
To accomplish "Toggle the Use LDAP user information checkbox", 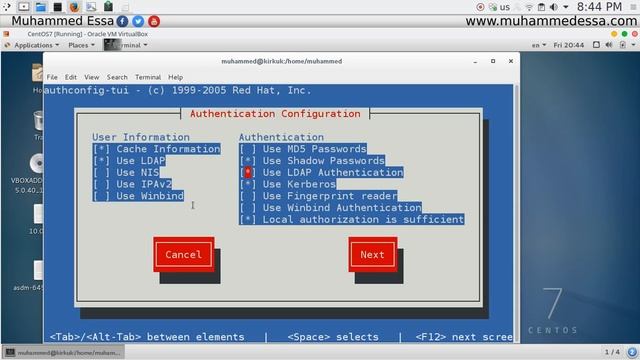I will coord(129,161).
